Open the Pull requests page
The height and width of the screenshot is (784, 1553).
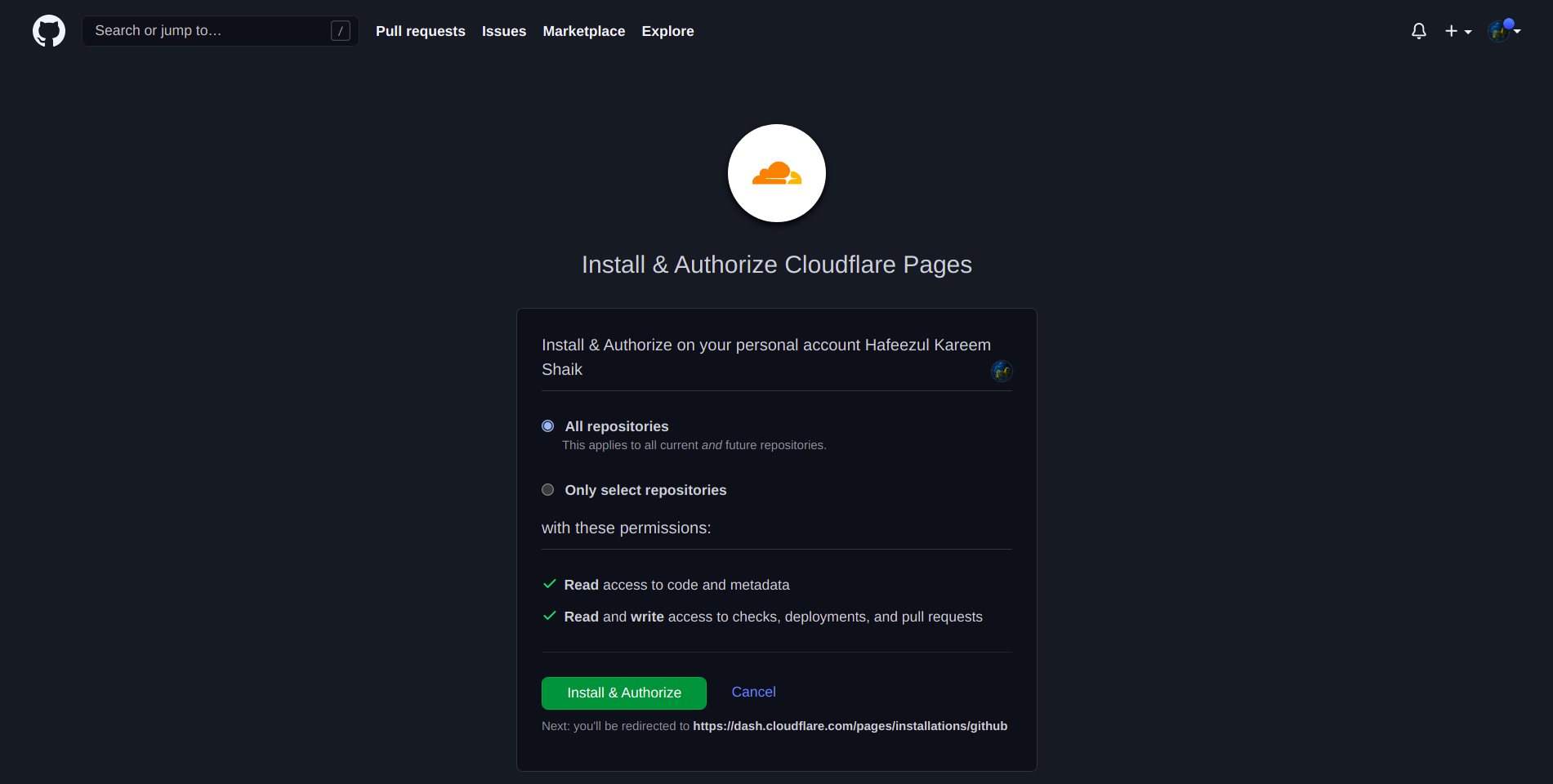tap(420, 30)
